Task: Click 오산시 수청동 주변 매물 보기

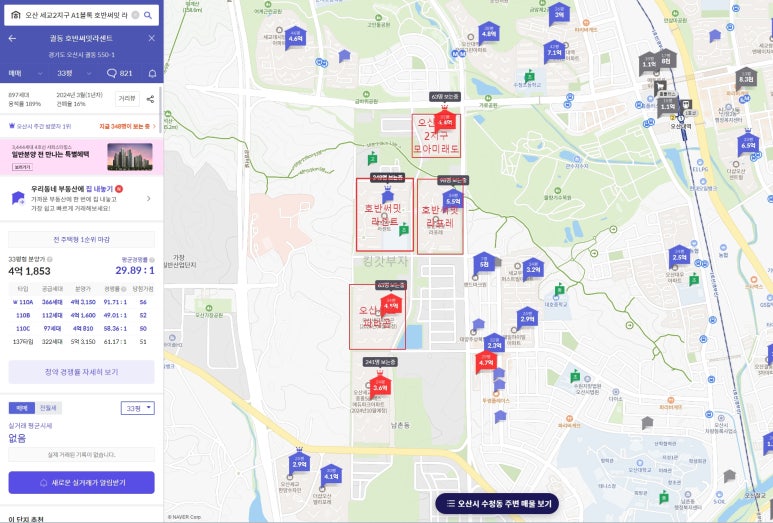Action: [x=497, y=503]
